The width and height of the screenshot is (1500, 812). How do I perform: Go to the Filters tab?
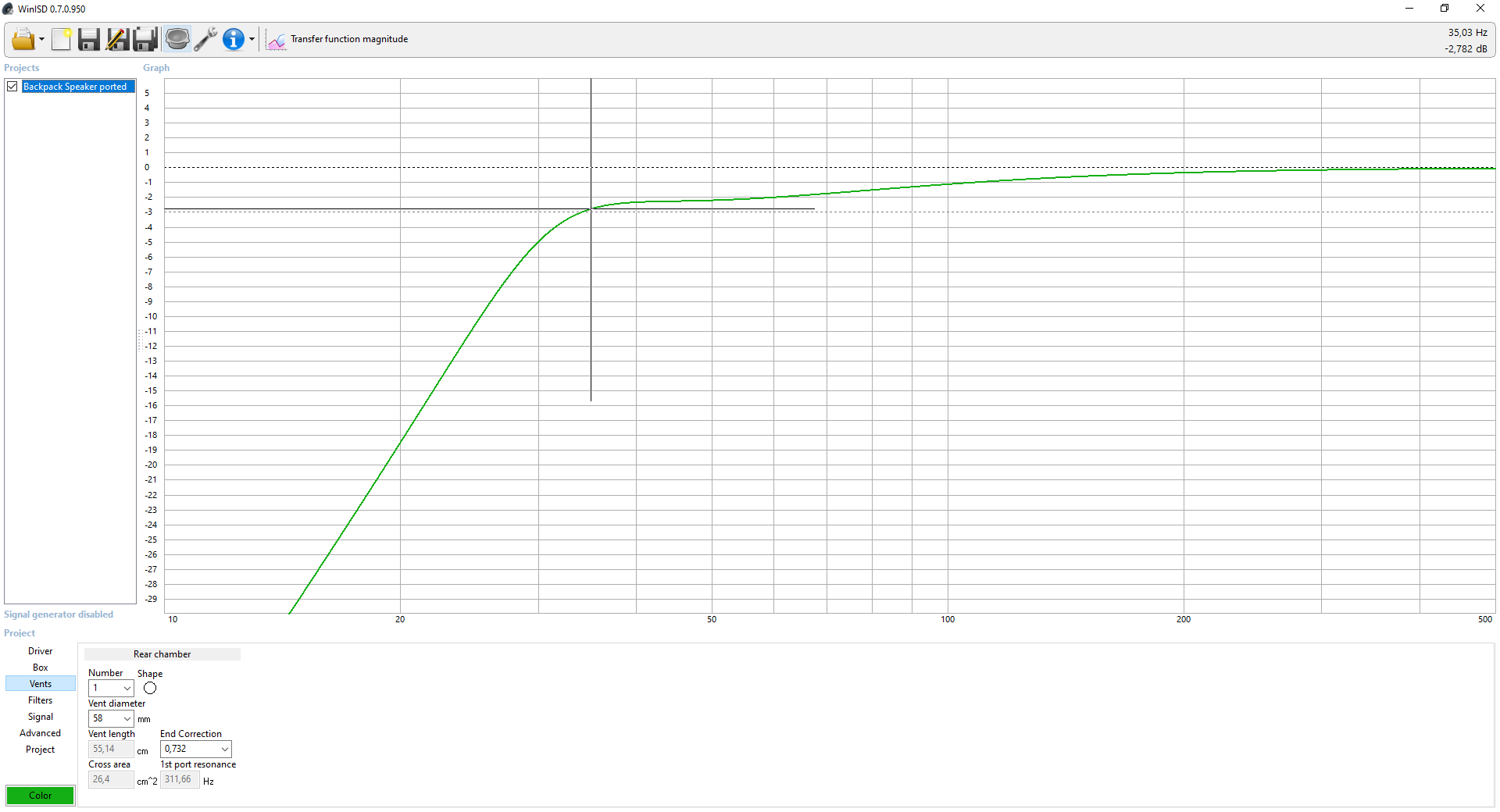pyautogui.click(x=41, y=700)
